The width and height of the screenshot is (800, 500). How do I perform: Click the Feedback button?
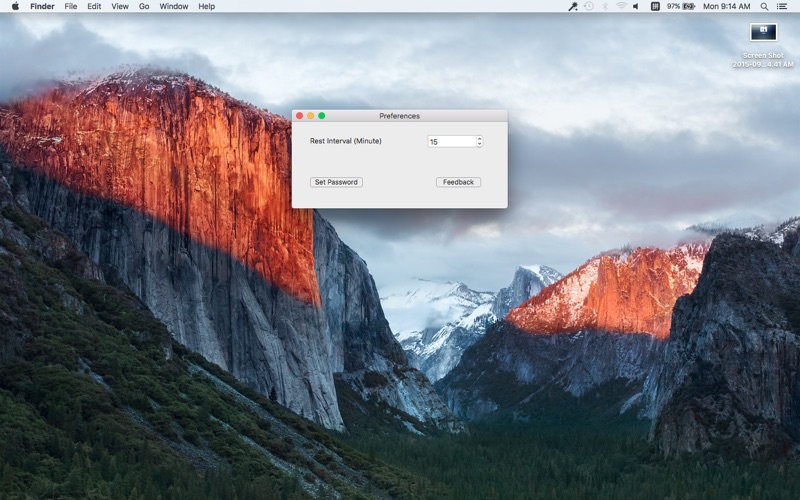pyautogui.click(x=458, y=182)
